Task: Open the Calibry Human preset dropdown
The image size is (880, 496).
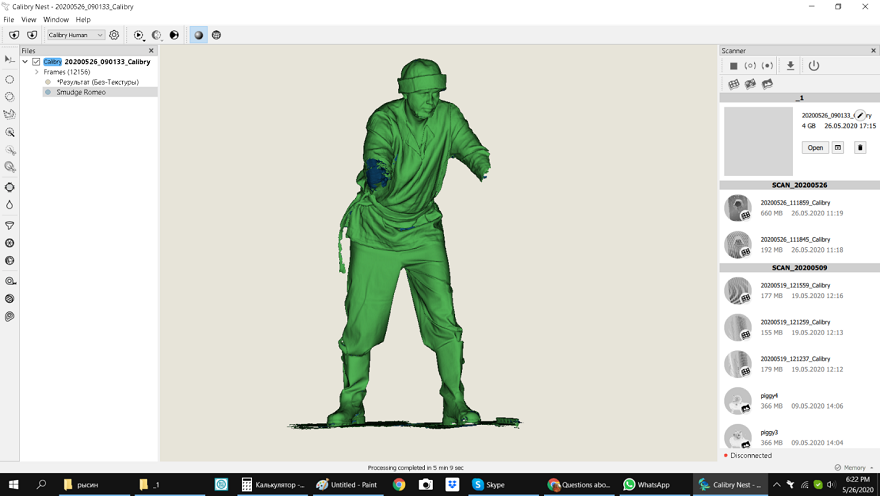Action: [76, 35]
